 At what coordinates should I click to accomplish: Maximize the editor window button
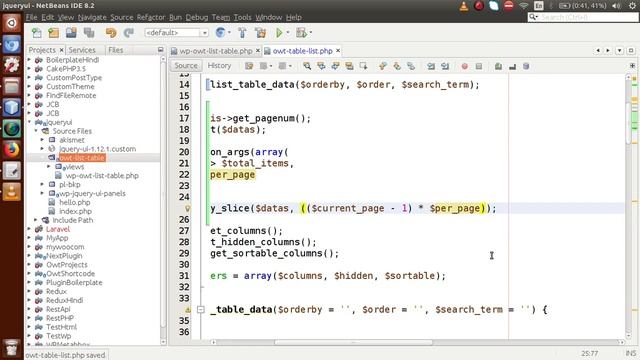click(x=631, y=51)
